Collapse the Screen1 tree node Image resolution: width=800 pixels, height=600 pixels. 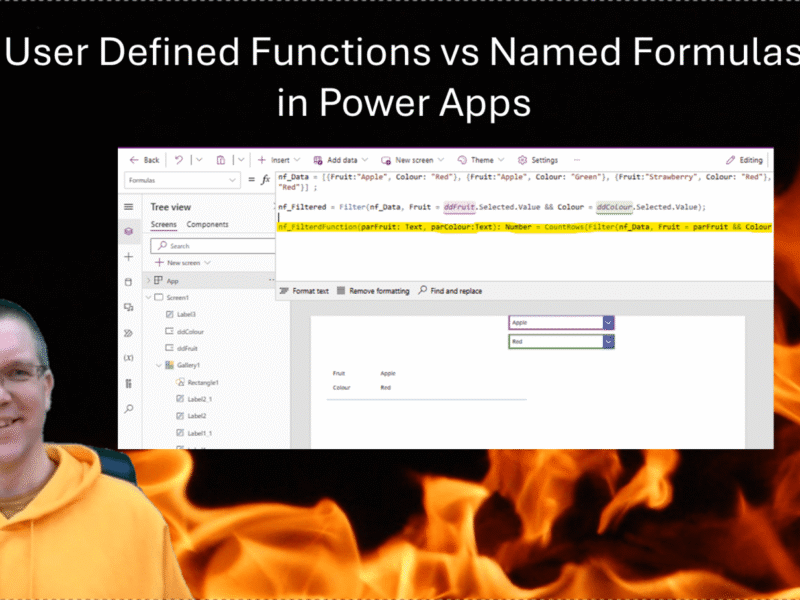(x=148, y=297)
